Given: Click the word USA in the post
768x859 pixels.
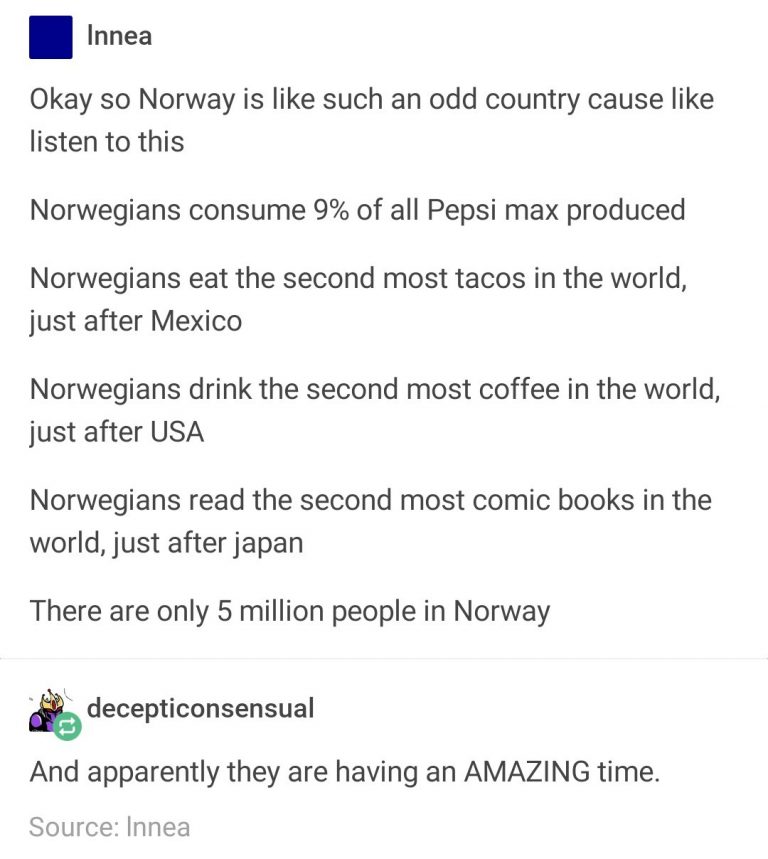Looking at the screenshot, I should [x=177, y=433].
